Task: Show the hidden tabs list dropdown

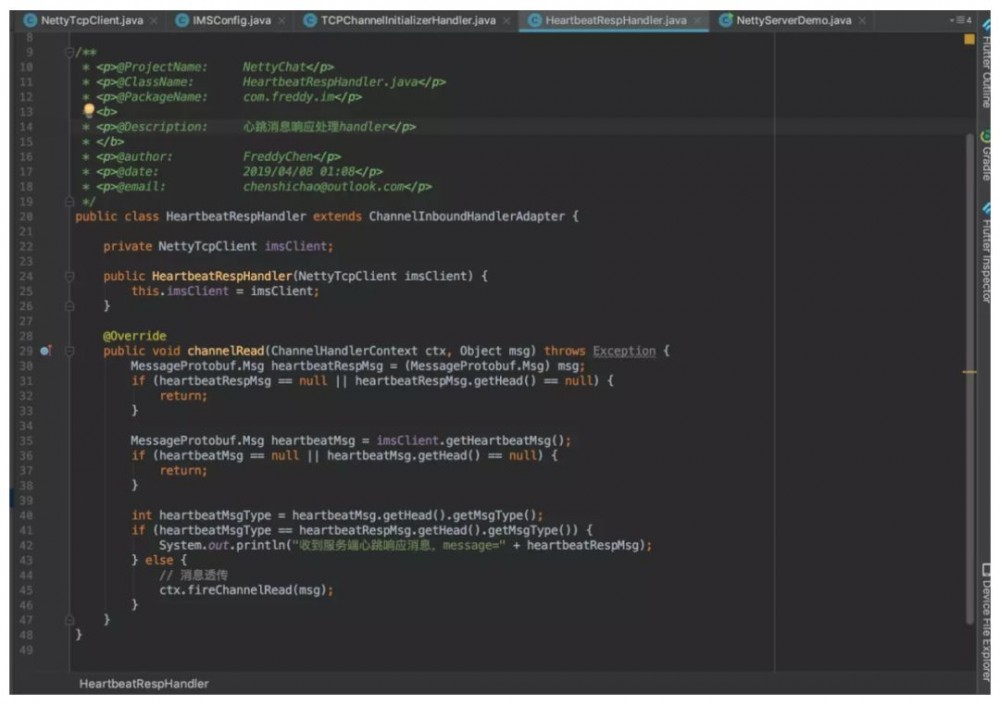Action: pos(960,20)
